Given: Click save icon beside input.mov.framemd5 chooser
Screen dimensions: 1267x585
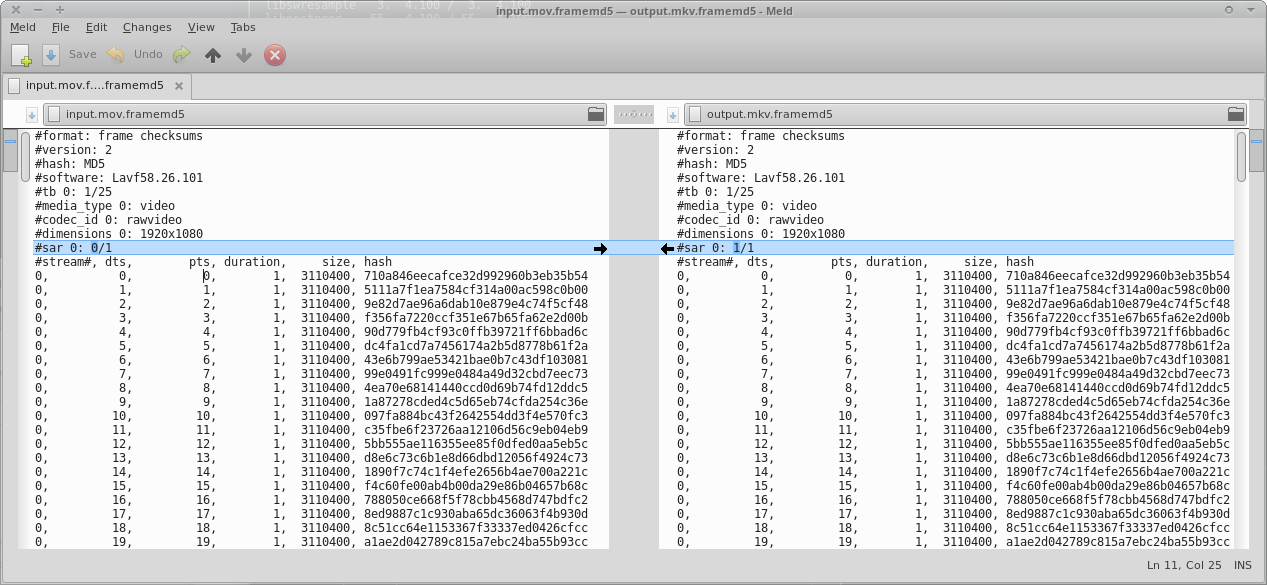Looking at the screenshot, I should coord(31,115).
